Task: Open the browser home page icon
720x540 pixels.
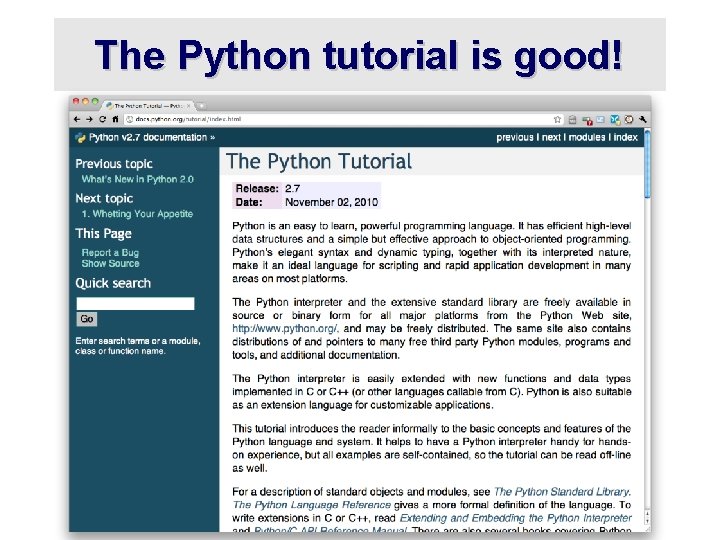Action: (115, 119)
